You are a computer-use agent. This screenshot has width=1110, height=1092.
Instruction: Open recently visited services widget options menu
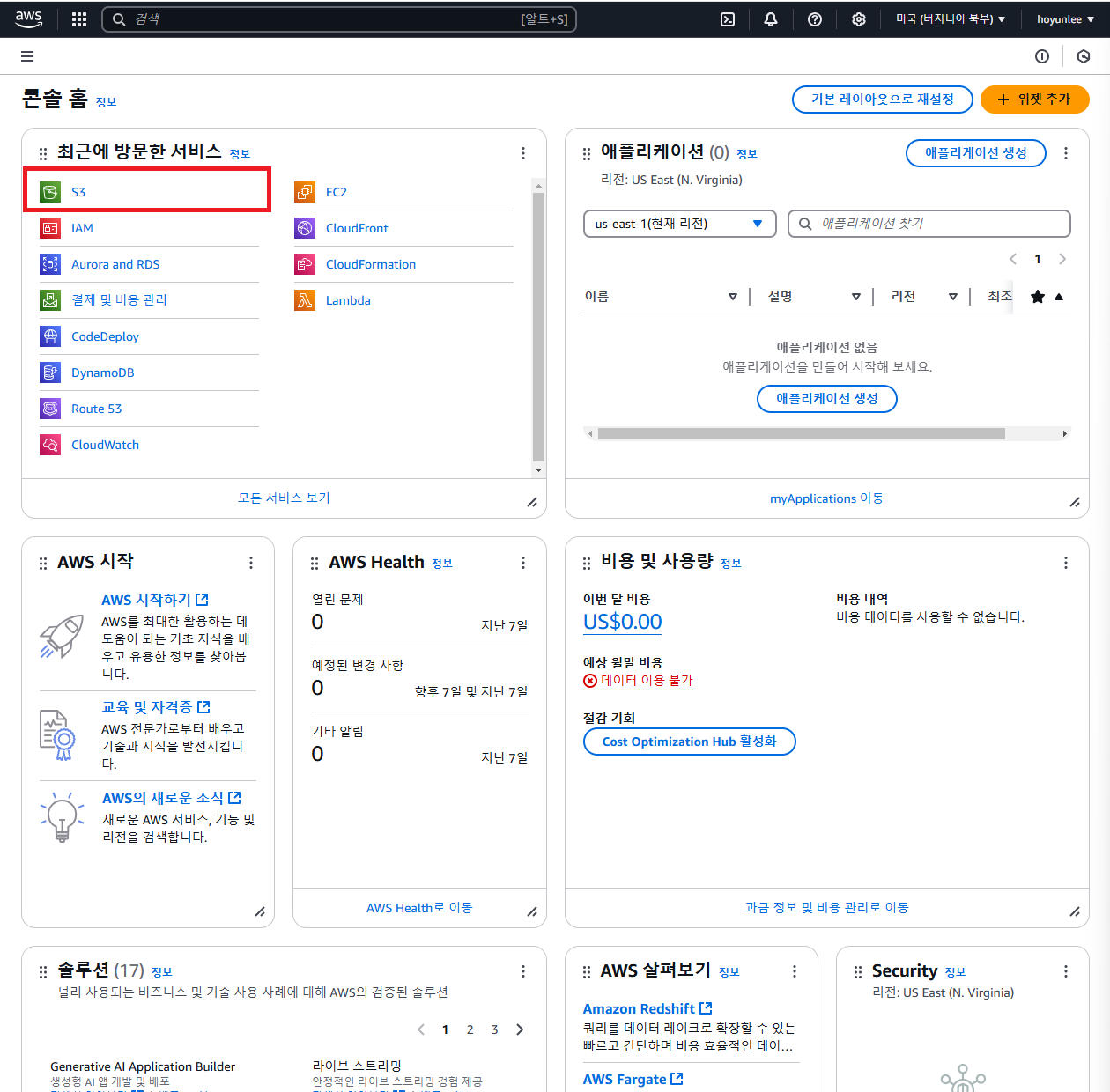[523, 153]
